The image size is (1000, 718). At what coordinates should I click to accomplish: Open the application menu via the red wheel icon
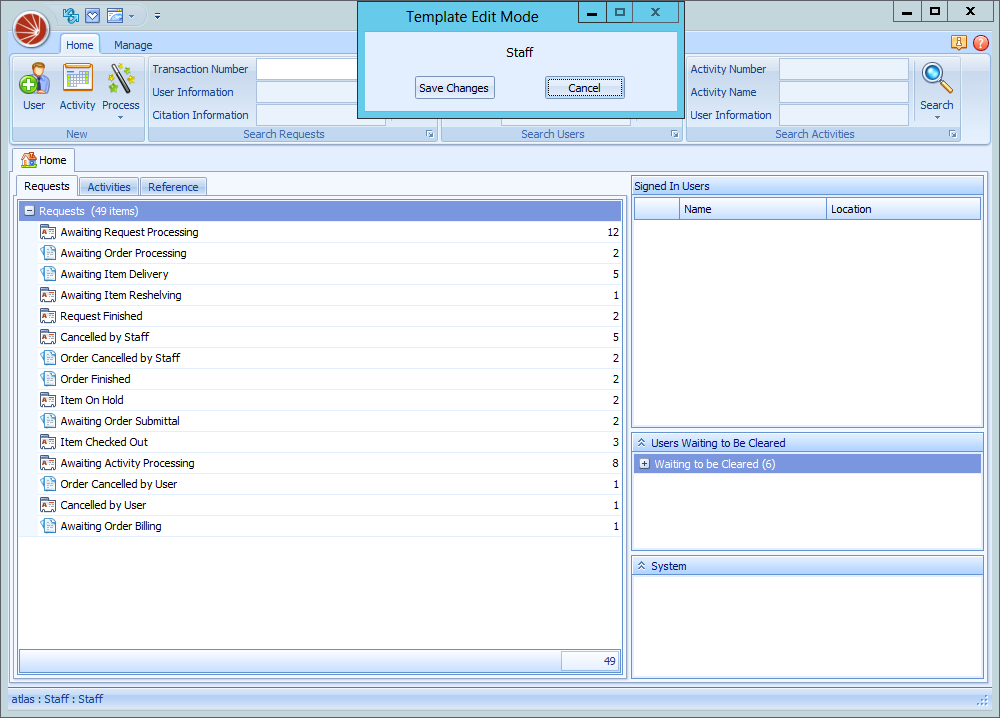30,29
